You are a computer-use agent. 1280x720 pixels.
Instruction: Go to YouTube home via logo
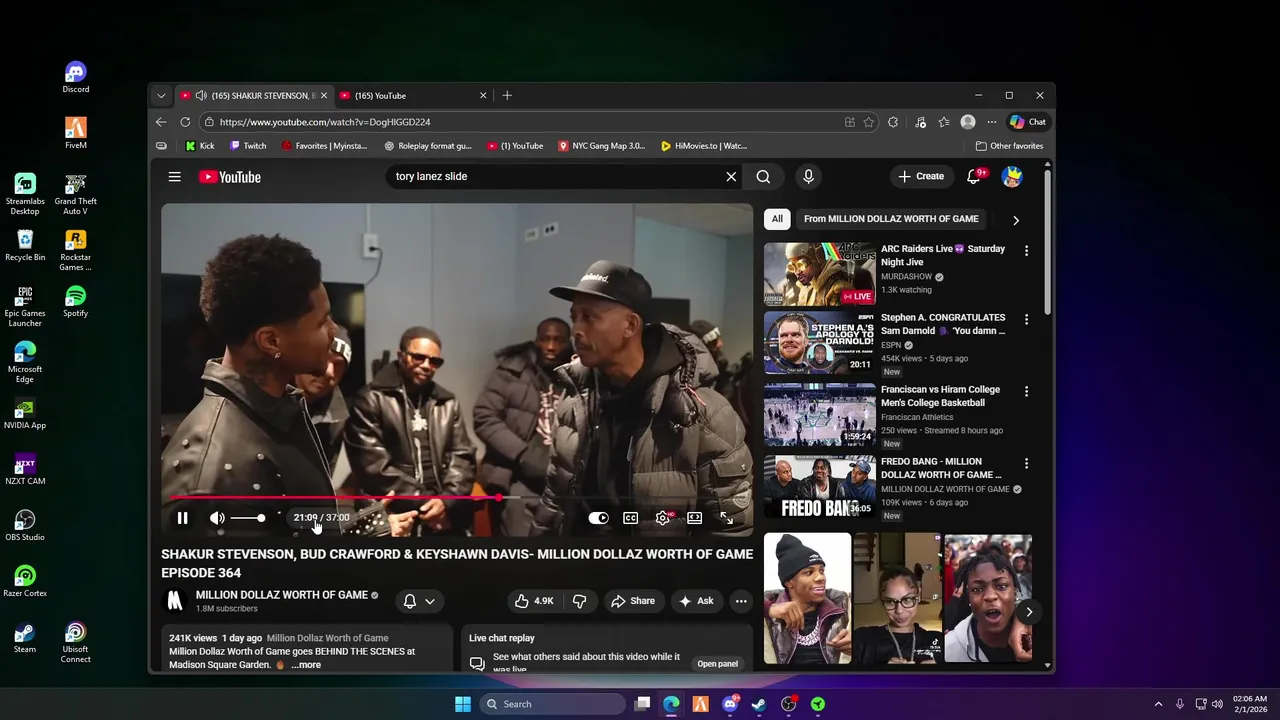(230, 177)
